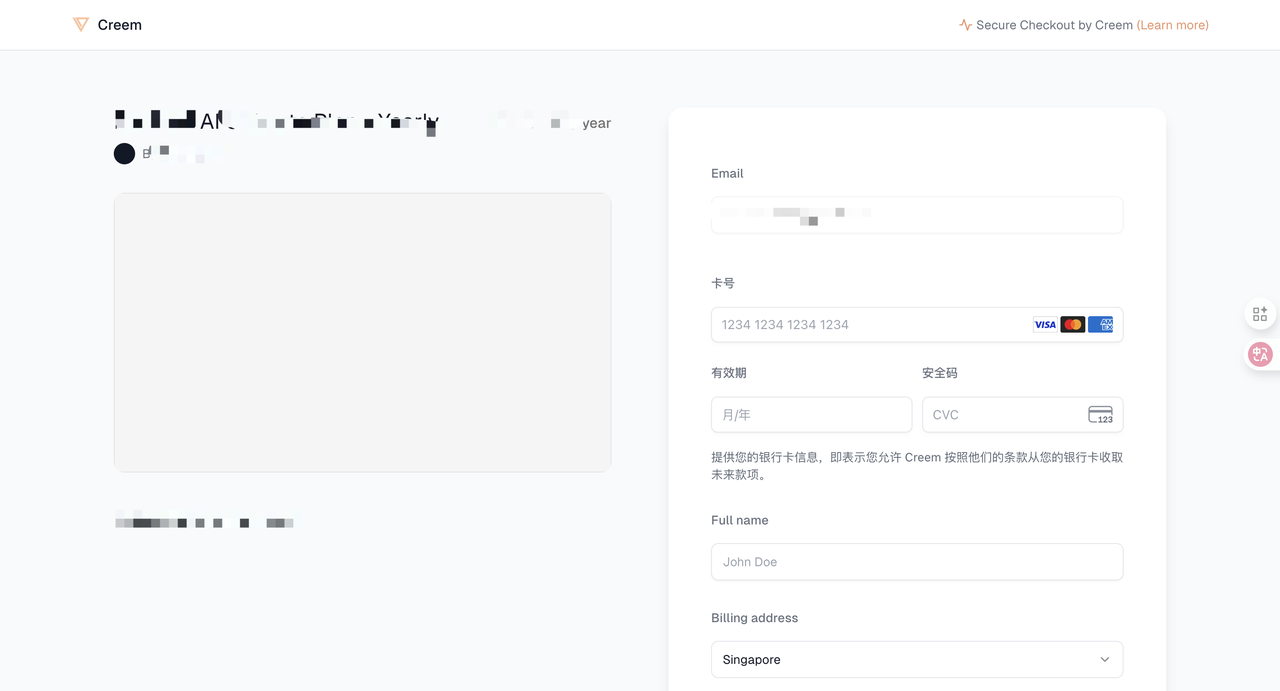Screen dimensions: 1280x691
Task: Click the secure checkout pulse icon
Action: pos(965,25)
